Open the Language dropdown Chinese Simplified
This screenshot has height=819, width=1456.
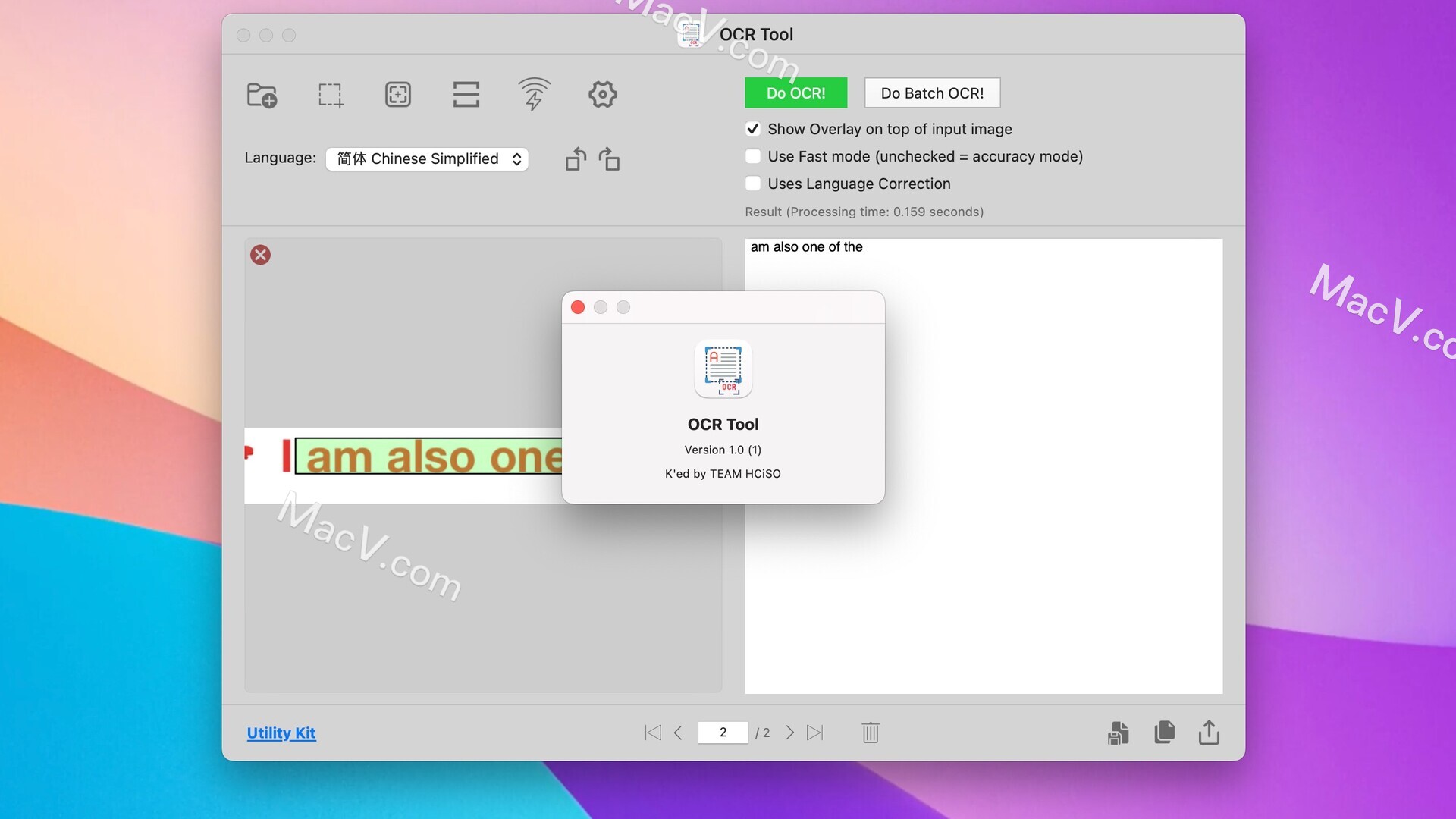tap(427, 158)
